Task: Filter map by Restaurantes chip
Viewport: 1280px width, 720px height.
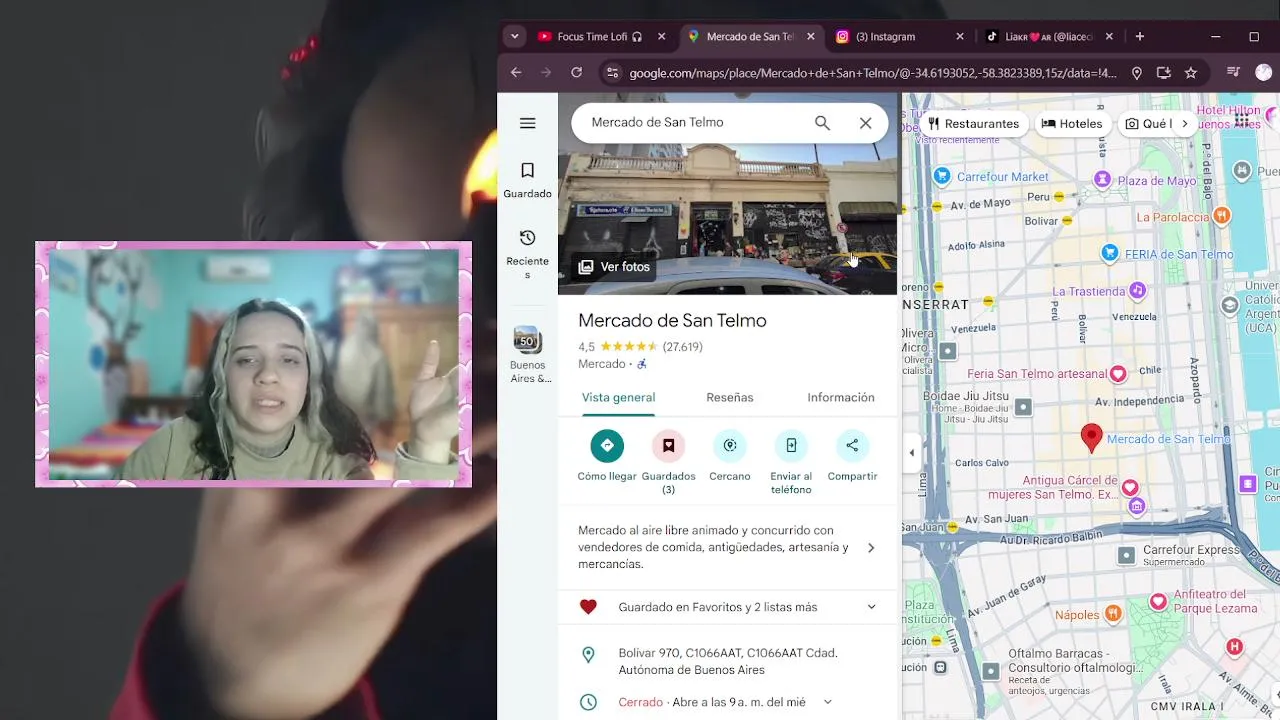Action: click(x=973, y=124)
